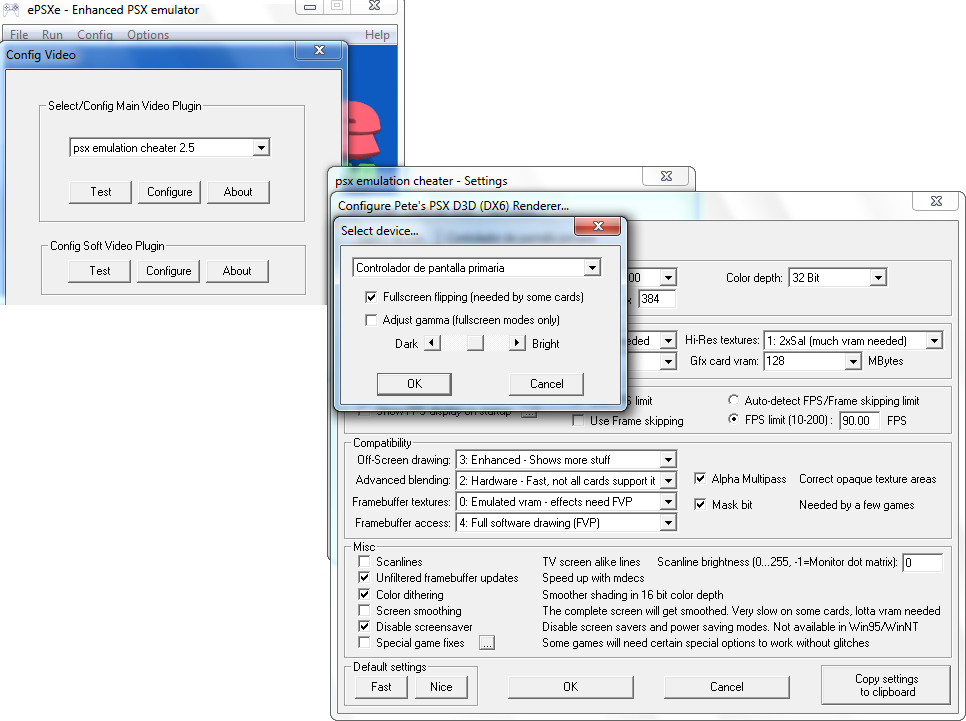This screenshot has height=721, width=966.
Task: Select Auto-detect FPS/Frame skipping limit radio
Action: [733, 400]
